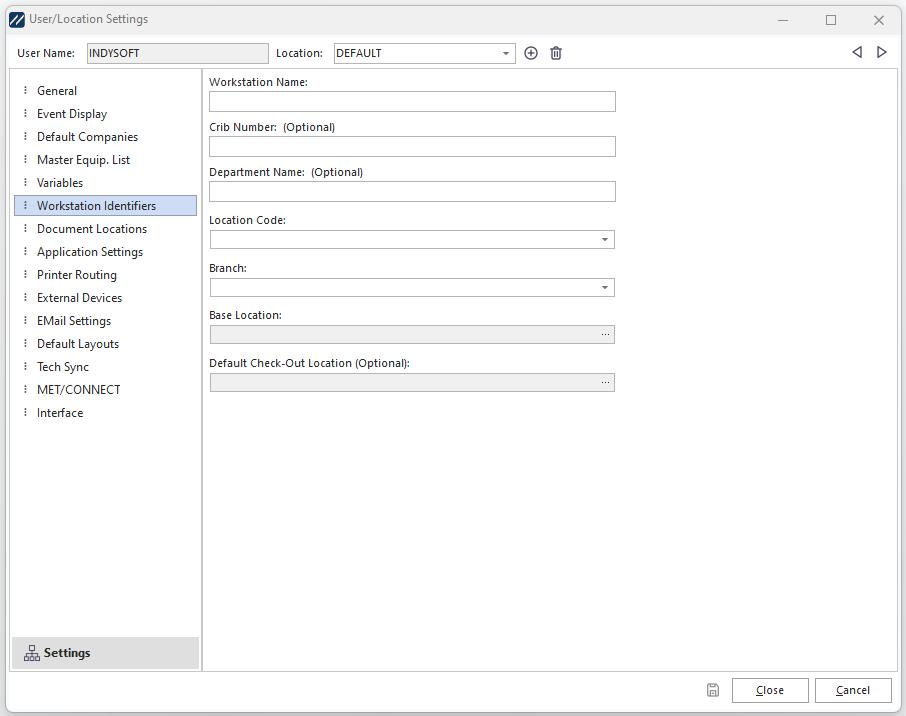Go to previous record with left arrow
This screenshot has height=716, width=906.
click(857, 52)
